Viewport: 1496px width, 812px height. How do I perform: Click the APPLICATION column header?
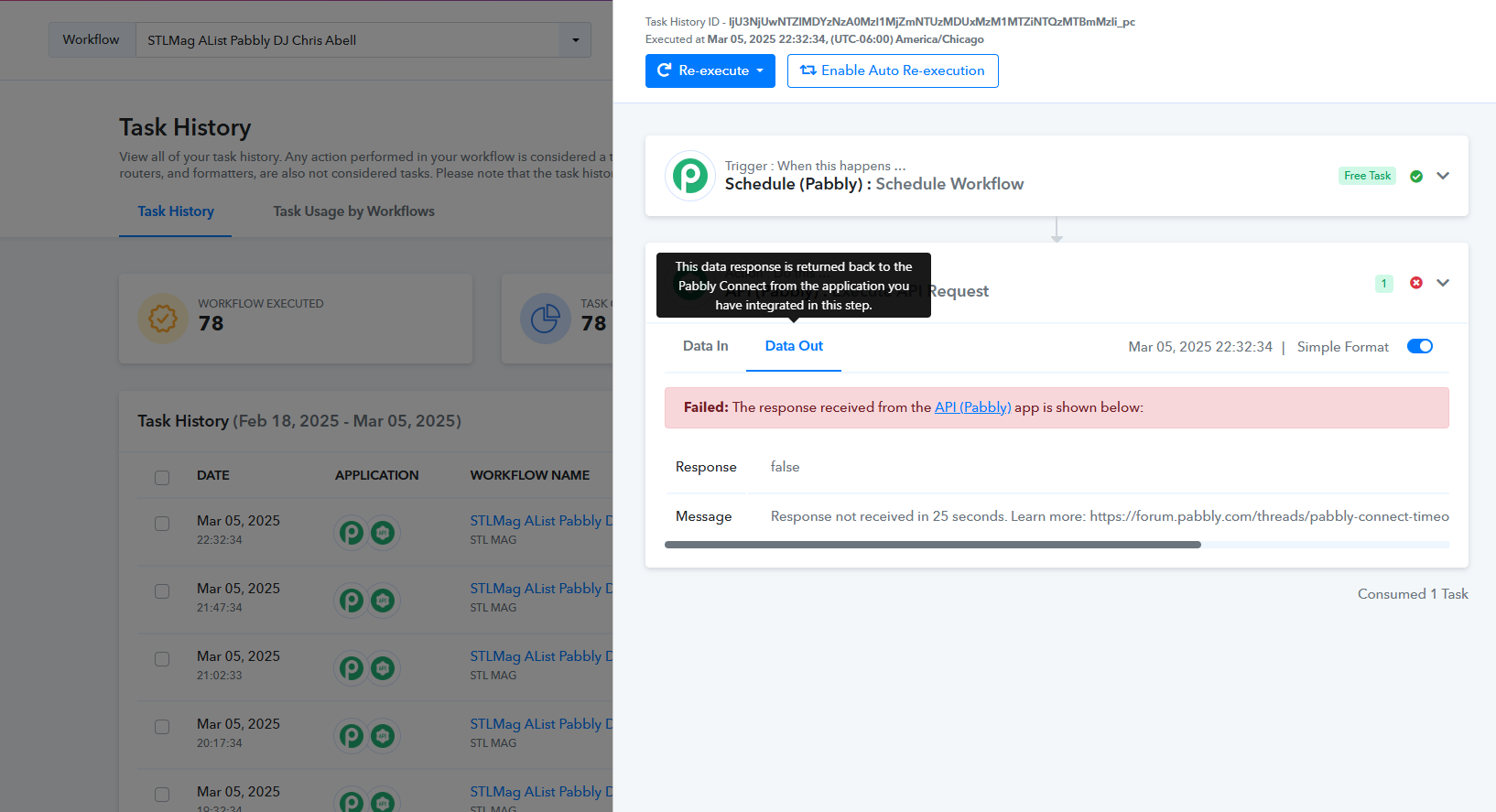(x=376, y=475)
